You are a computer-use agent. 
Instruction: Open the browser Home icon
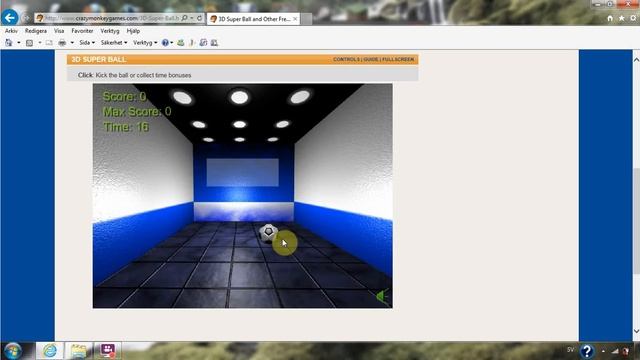click(x=610, y=18)
